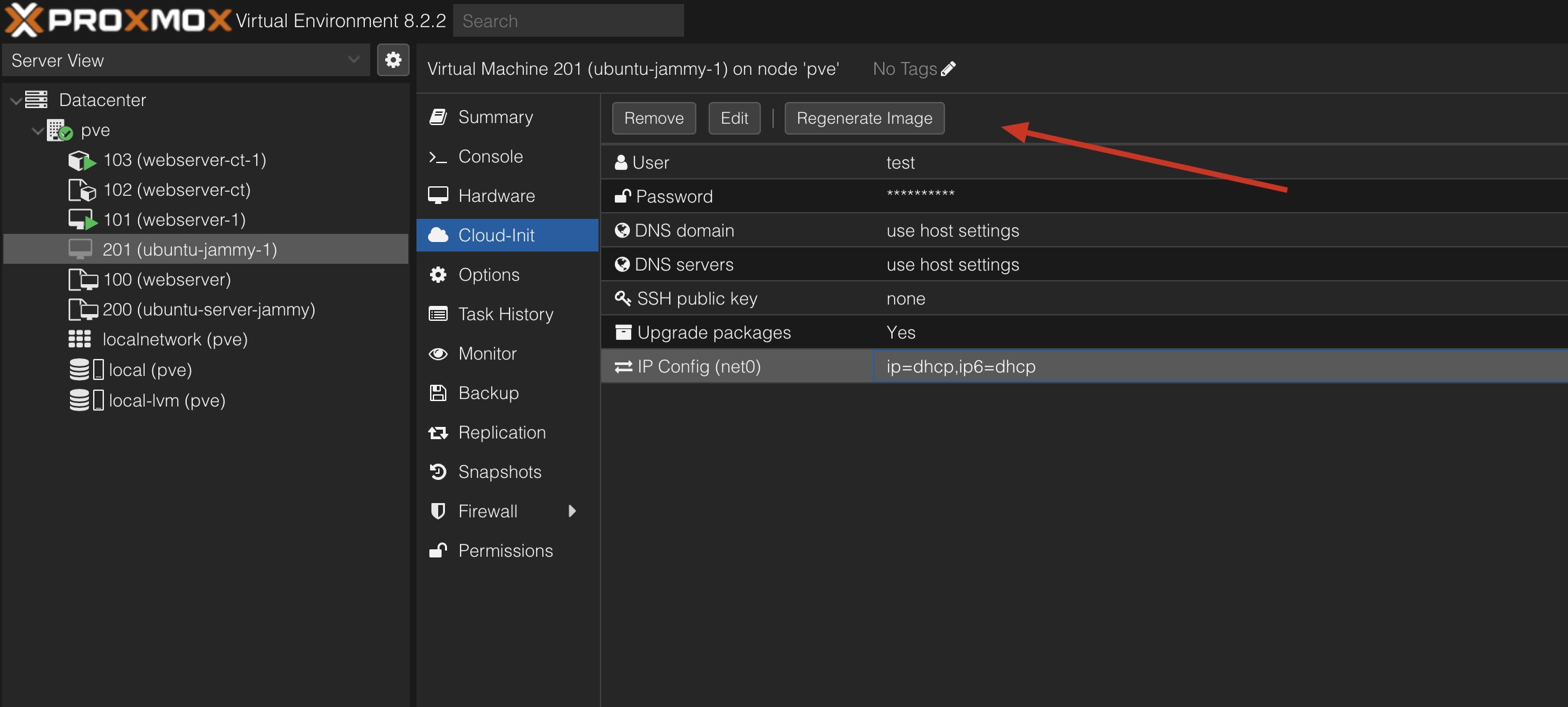Click the Hardware monitor icon
1568x707 pixels.
coord(438,196)
